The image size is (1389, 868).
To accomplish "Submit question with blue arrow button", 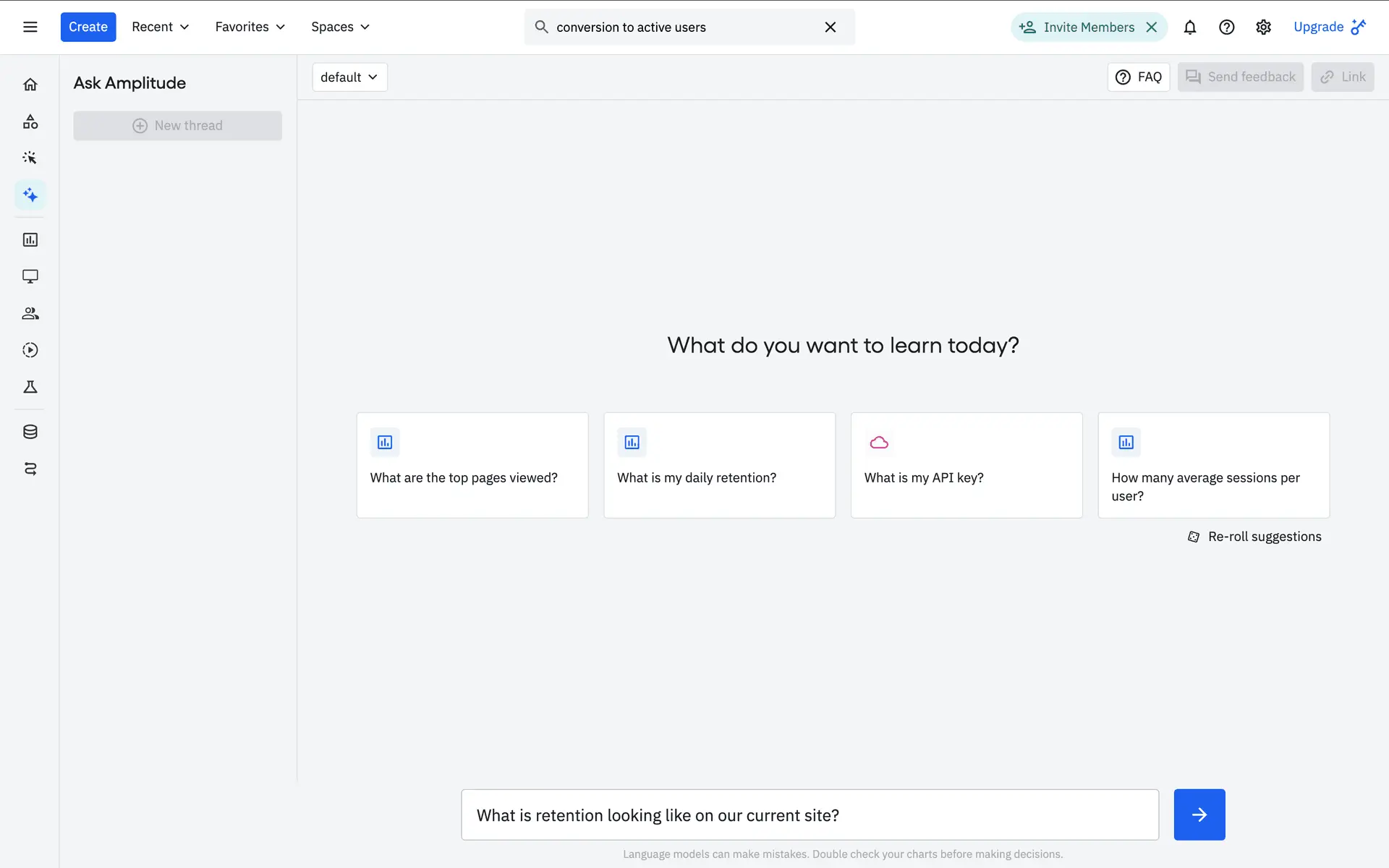I will [x=1199, y=814].
